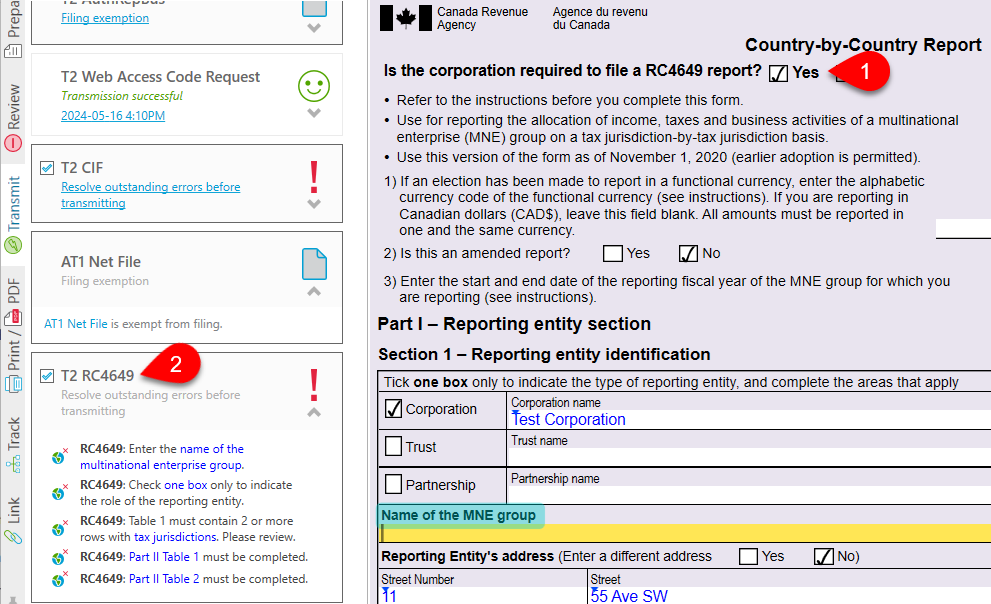Follow the 'one box' error link
This screenshot has width=991, height=604.
pyautogui.click(x=186, y=485)
